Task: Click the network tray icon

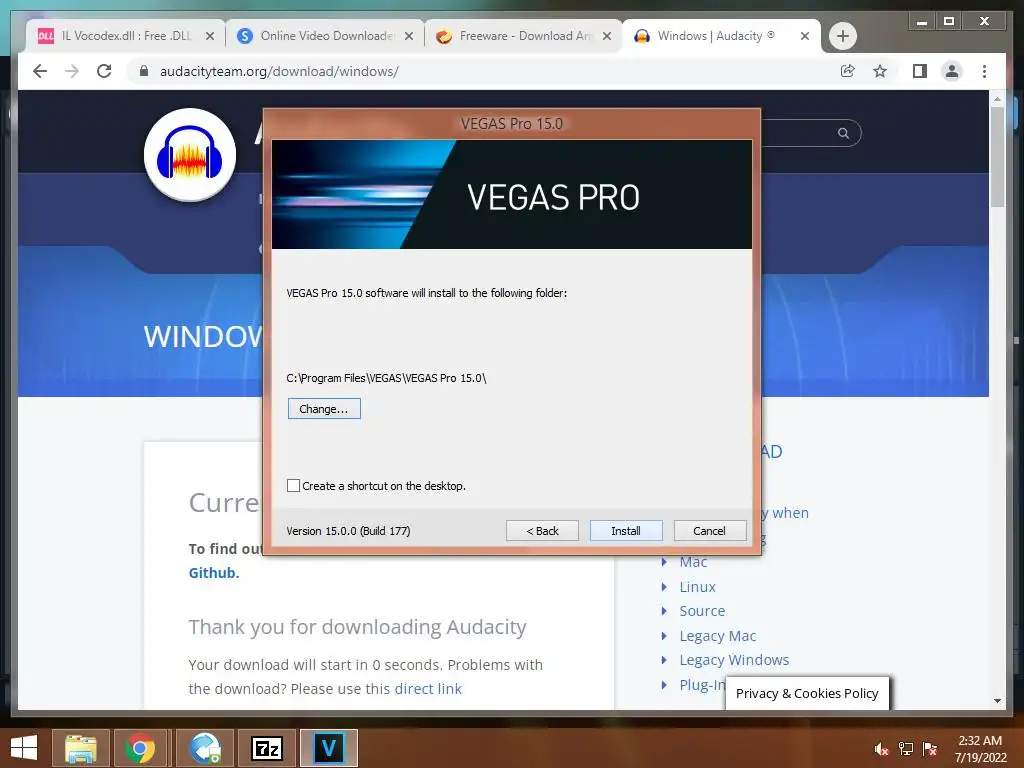Action: pyautogui.click(x=906, y=749)
